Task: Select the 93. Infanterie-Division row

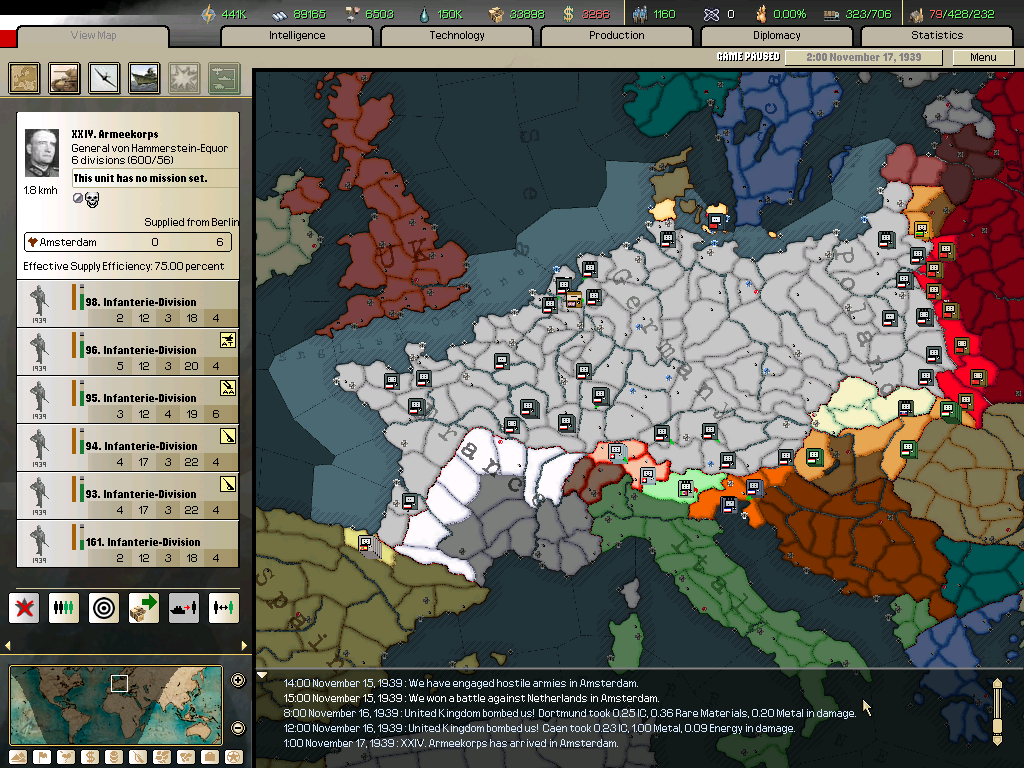Action: (x=128, y=496)
